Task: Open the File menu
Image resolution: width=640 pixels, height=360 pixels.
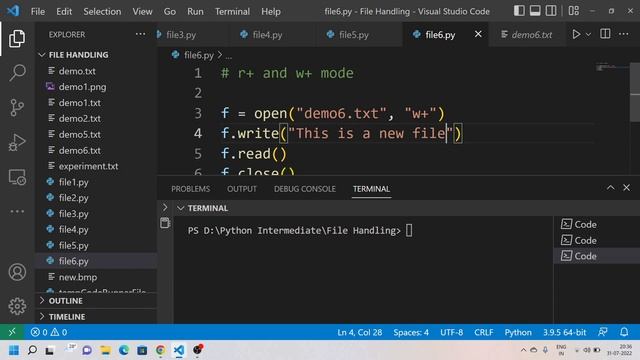Action: pyautogui.click(x=38, y=11)
